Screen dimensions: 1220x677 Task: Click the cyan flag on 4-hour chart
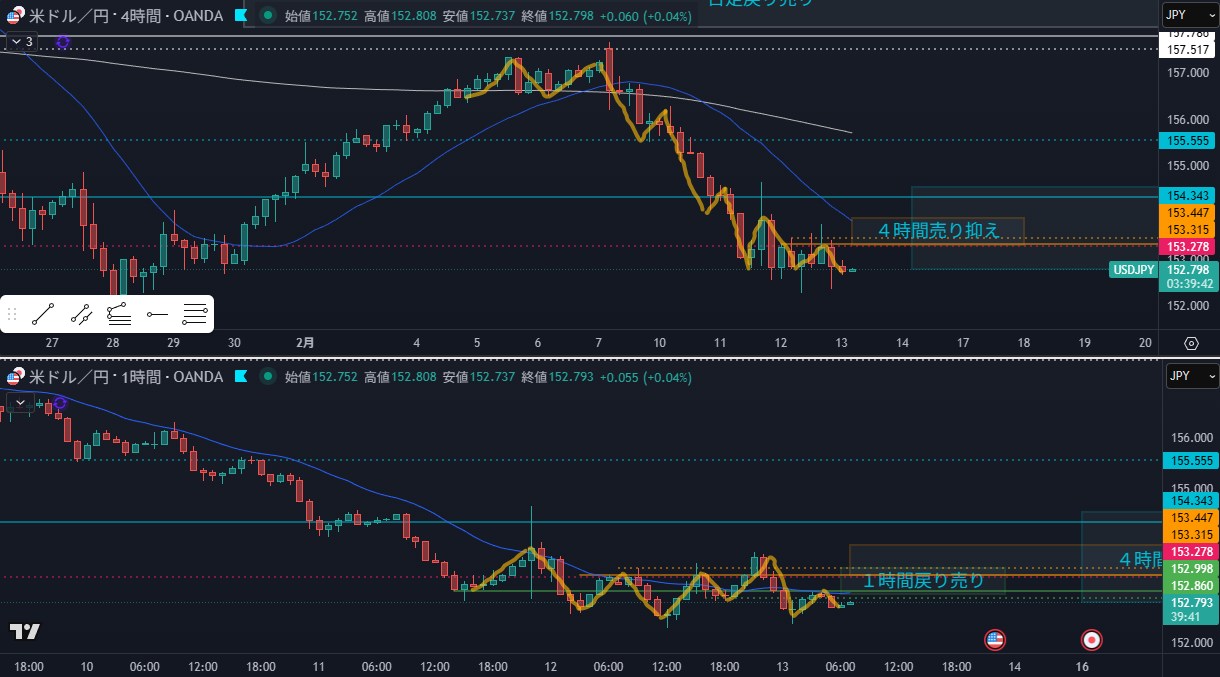tap(241, 15)
